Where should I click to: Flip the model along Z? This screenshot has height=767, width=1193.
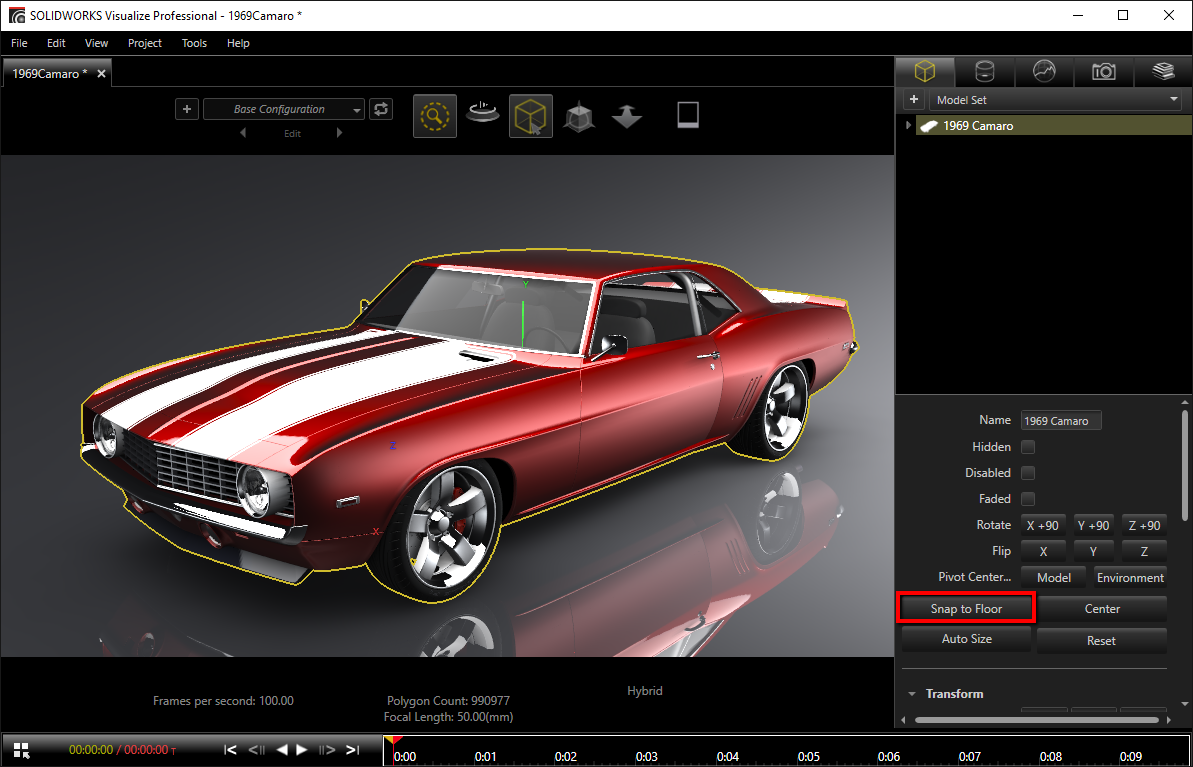pyautogui.click(x=1144, y=552)
